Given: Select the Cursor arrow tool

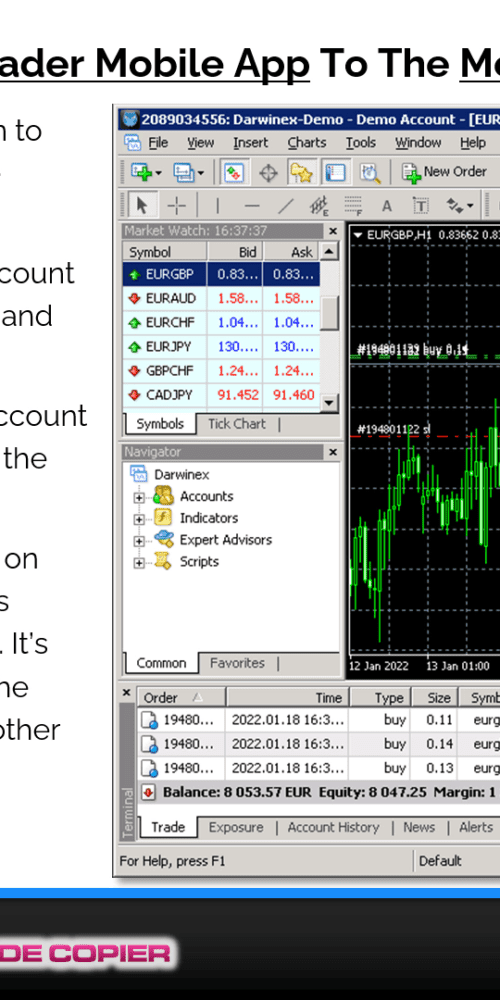Looking at the screenshot, I should coord(142,205).
